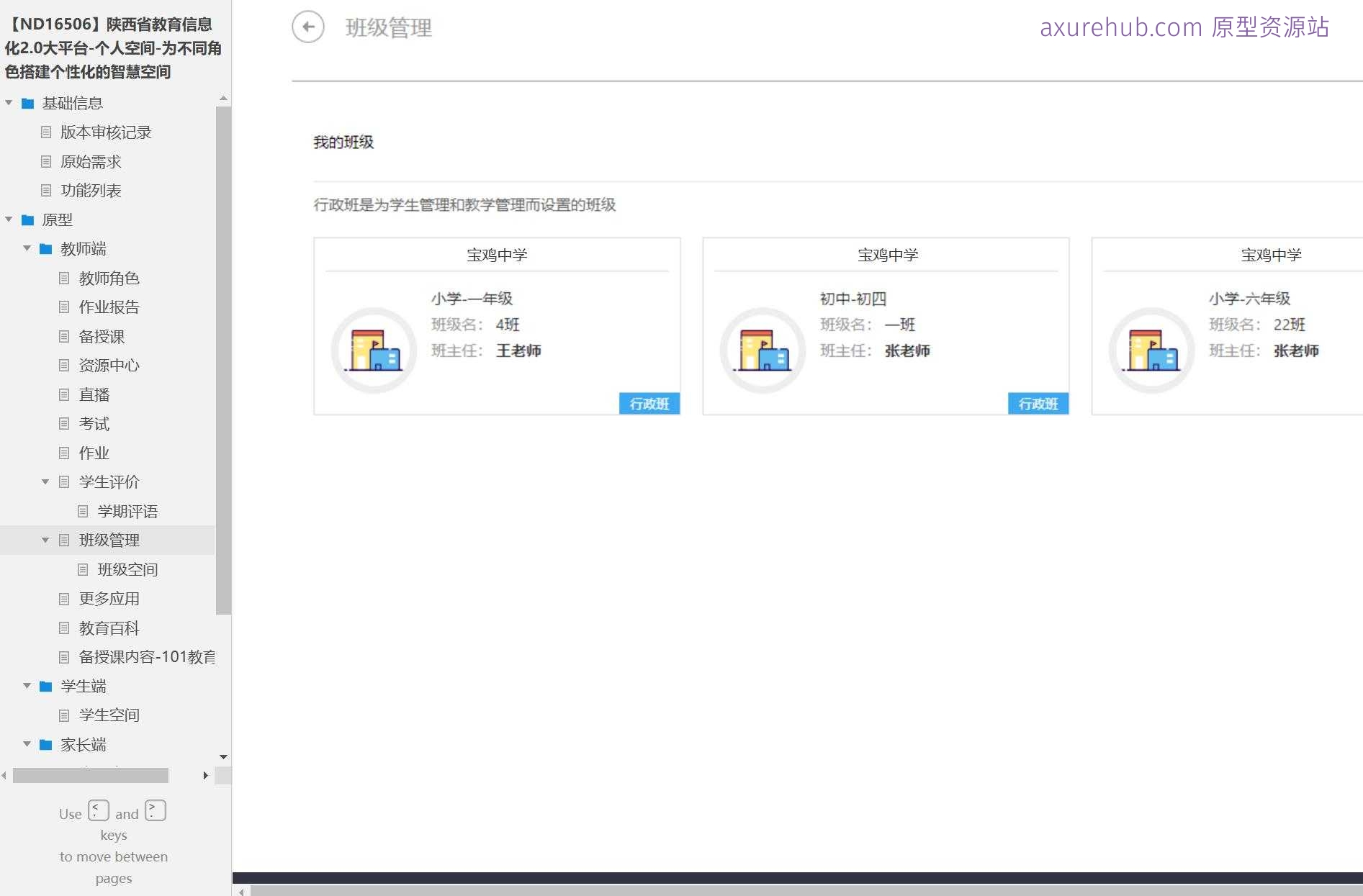The image size is (1363, 896).
Task: Click the right arrow of horizontal scrollbar
Action: pos(205,775)
